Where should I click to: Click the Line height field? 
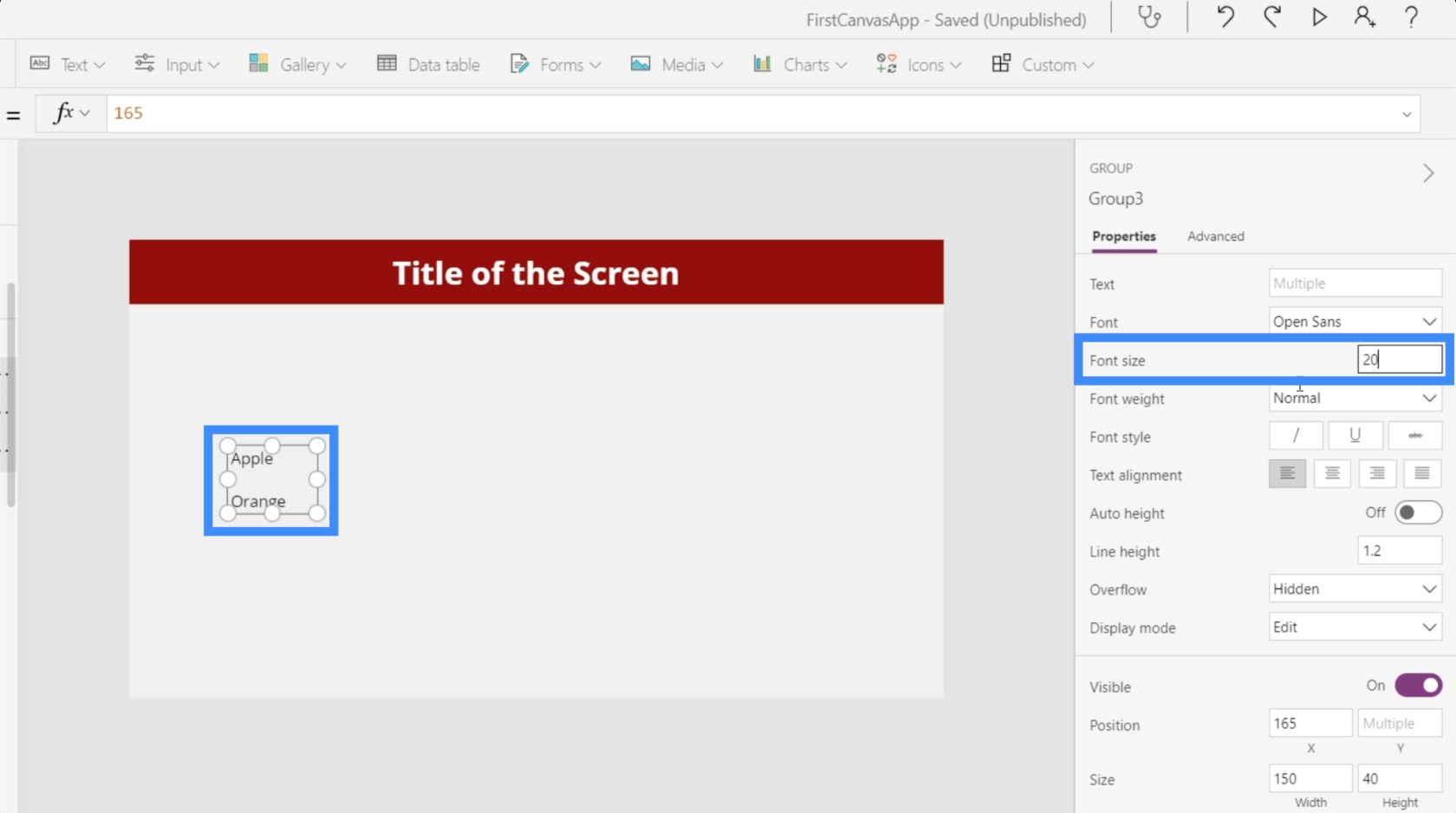1400,550
